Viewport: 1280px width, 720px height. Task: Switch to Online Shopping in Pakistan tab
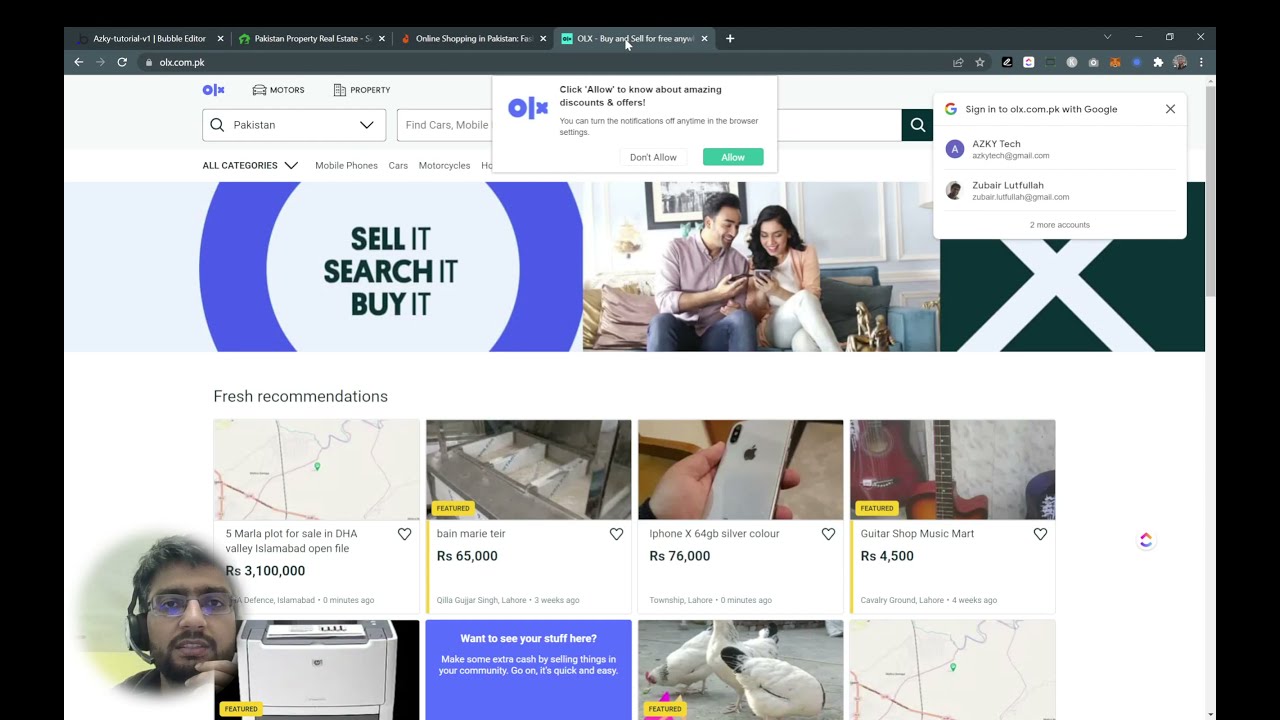(474, 38)
